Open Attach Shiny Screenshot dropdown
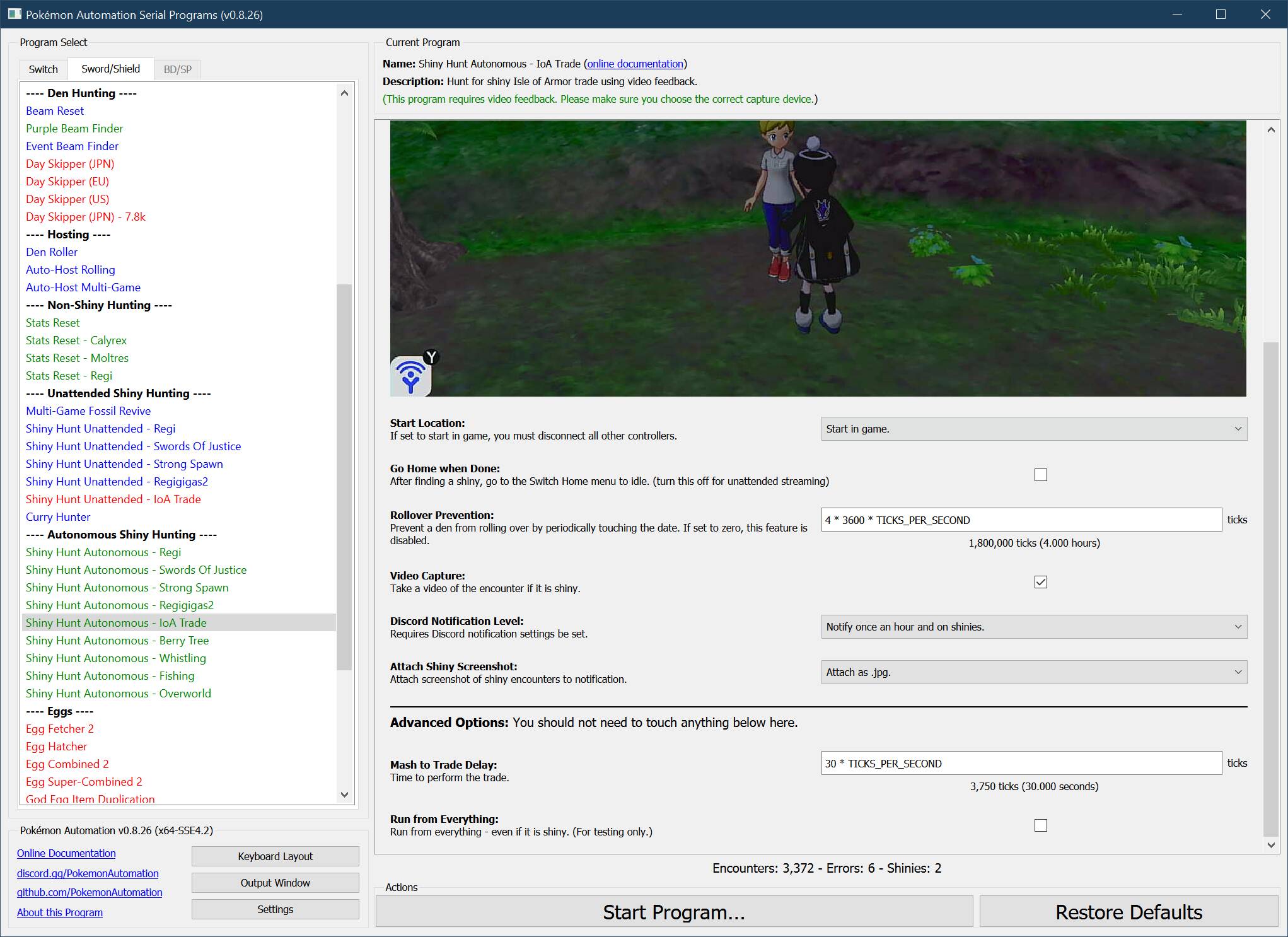Viewport: 1288px width, 937px height. point(1033,672)
